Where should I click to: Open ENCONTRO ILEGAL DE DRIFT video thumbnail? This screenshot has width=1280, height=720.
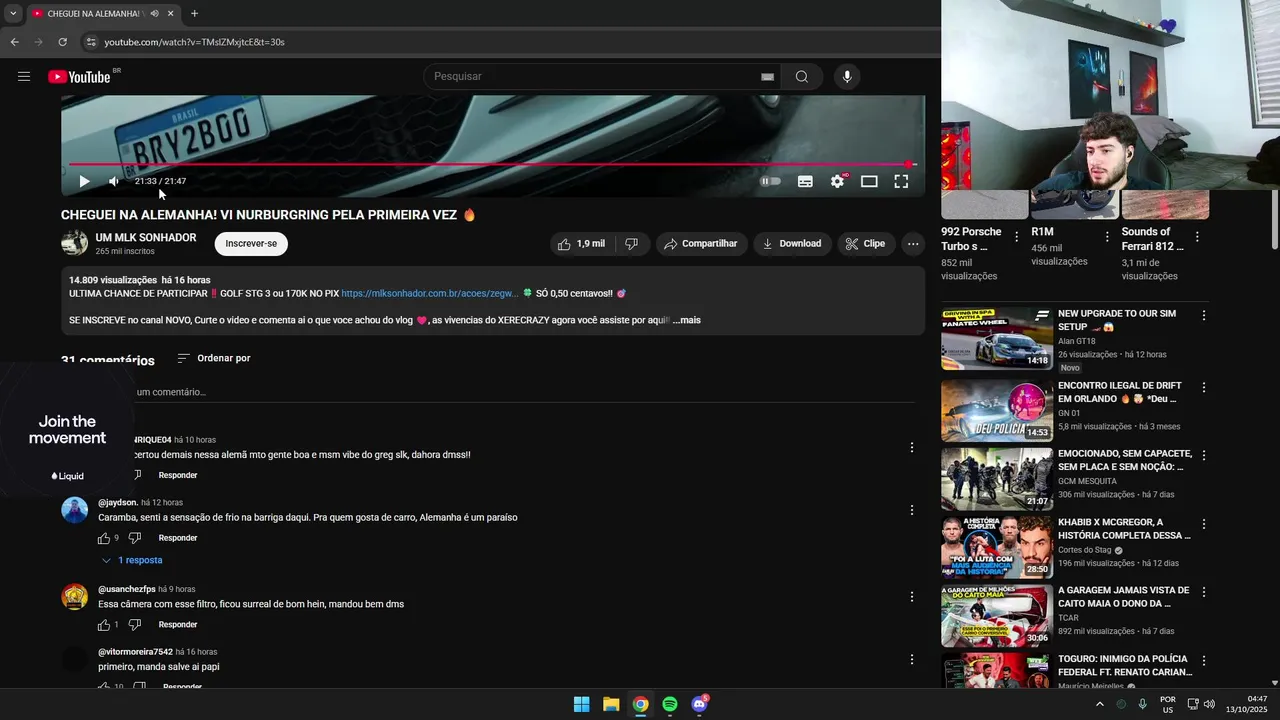(x=997, y=410)
